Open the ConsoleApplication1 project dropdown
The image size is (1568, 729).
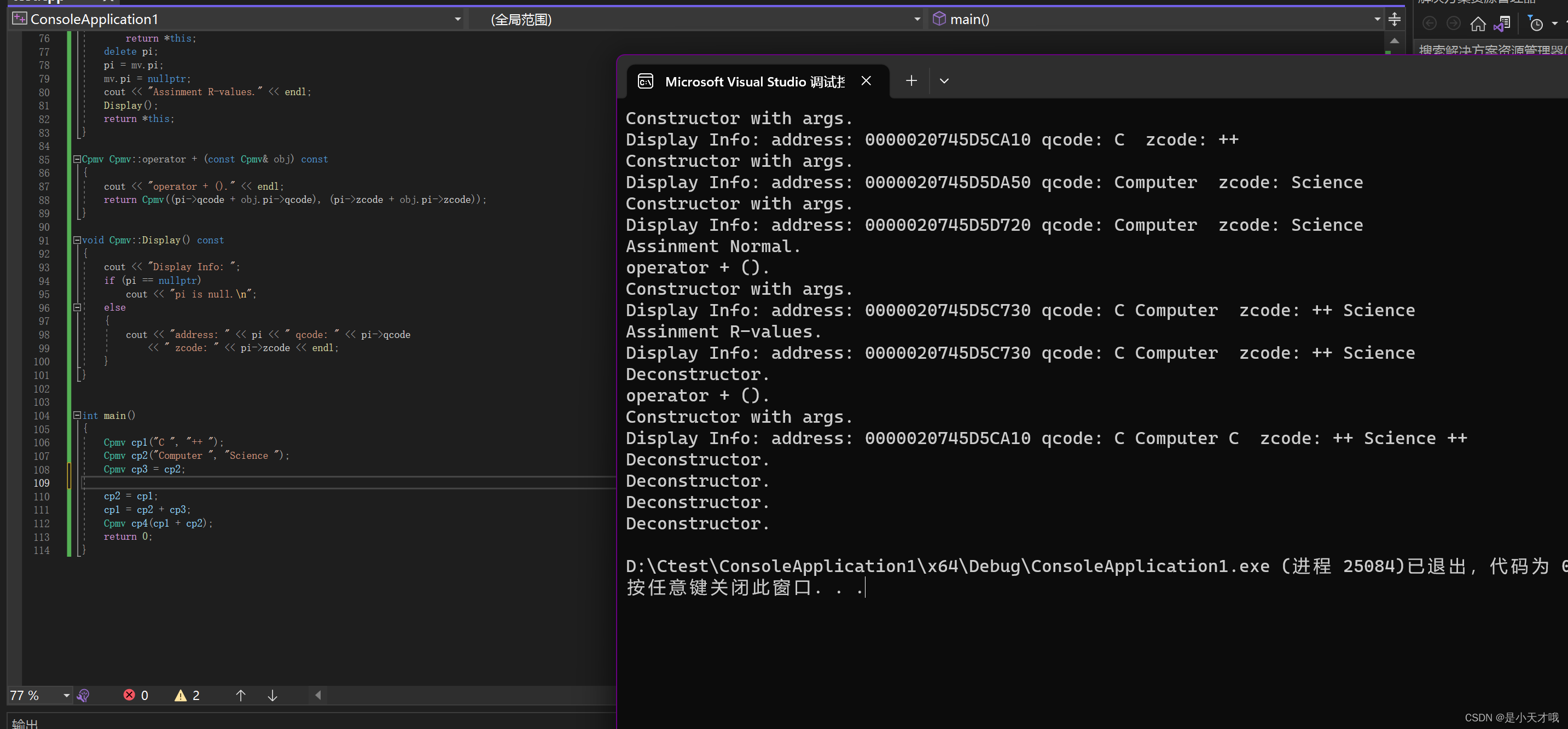coord(458,19)
